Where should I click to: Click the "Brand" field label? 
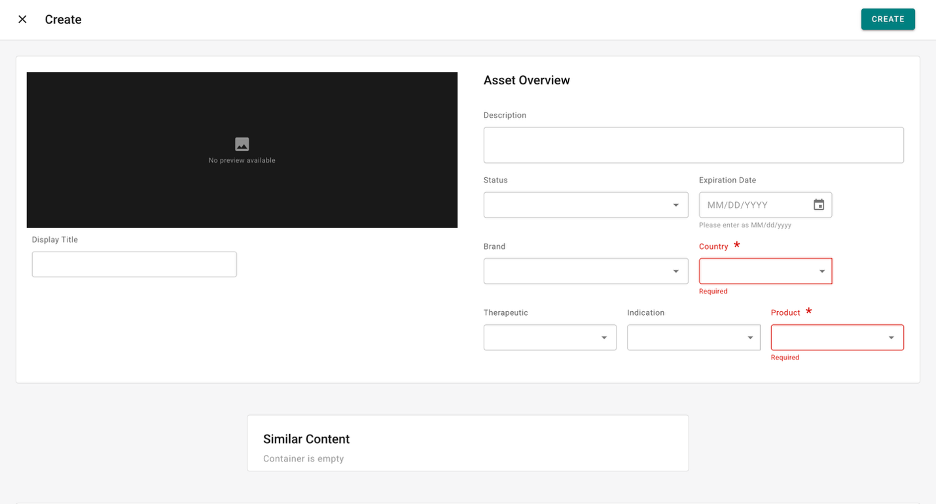click(x=494, y=246)
